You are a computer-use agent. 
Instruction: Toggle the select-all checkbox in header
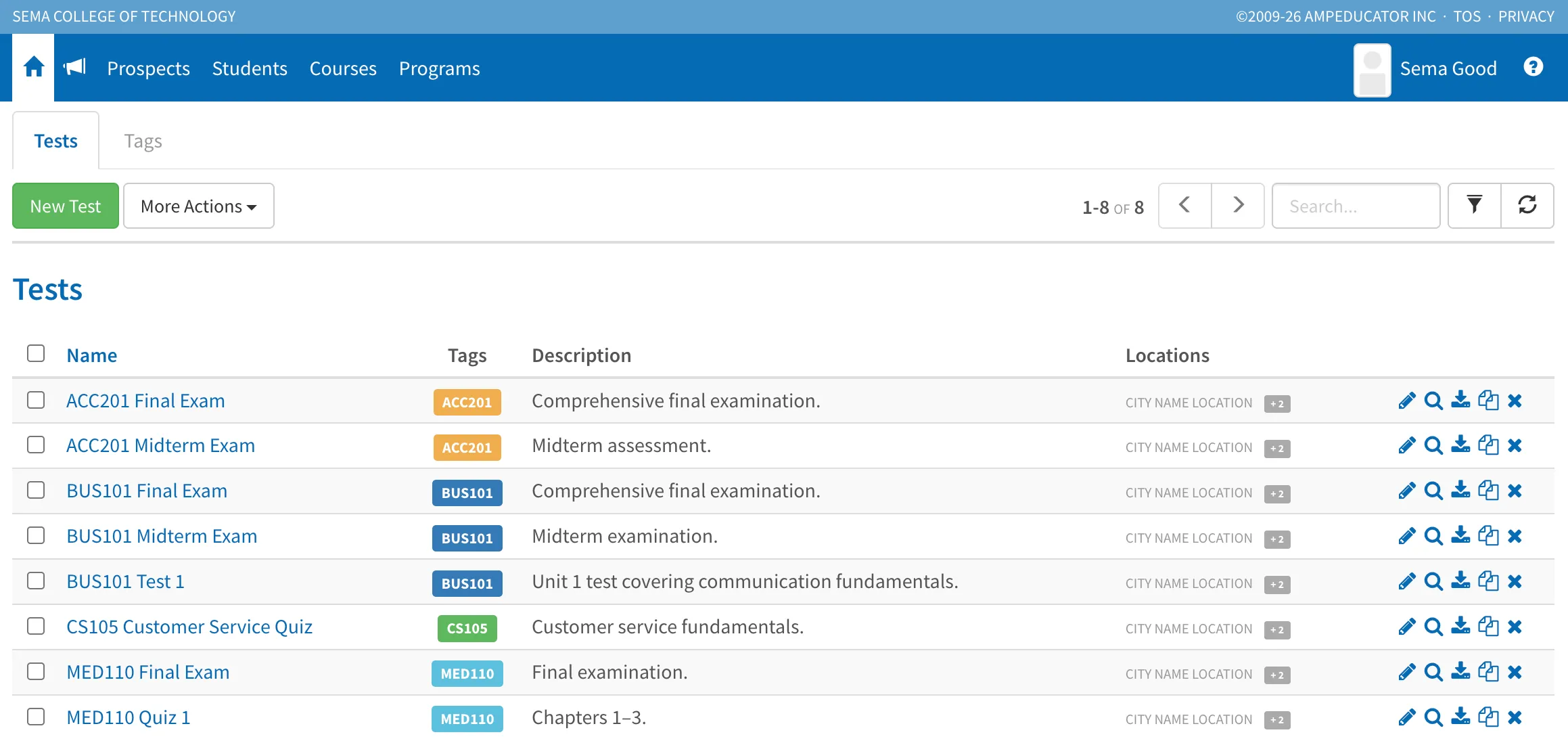pyautogui.click(x=36, y=353)
